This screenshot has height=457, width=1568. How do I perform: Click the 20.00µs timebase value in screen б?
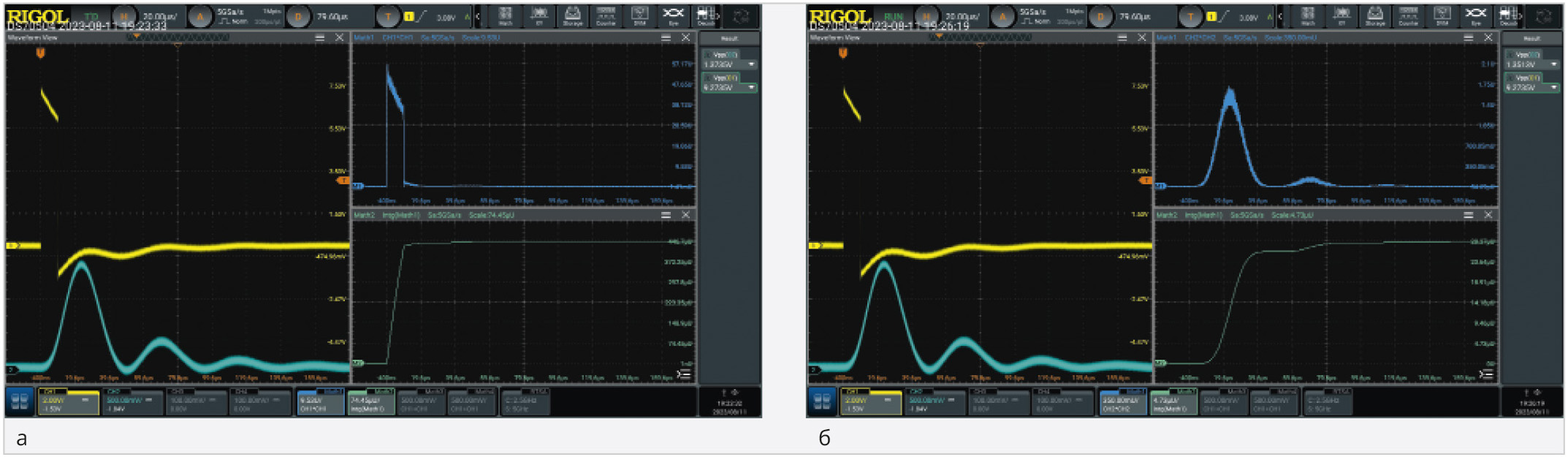coord(962,15)
